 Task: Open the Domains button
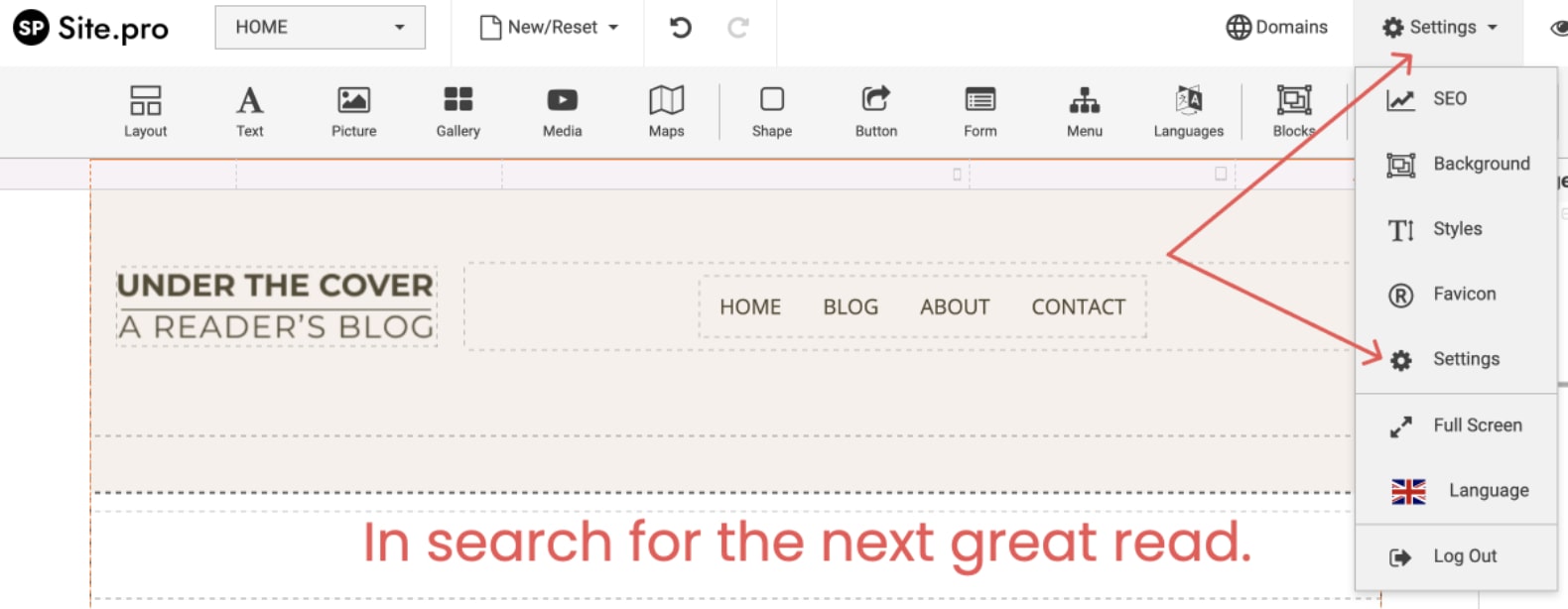[x=1276, y=27]
